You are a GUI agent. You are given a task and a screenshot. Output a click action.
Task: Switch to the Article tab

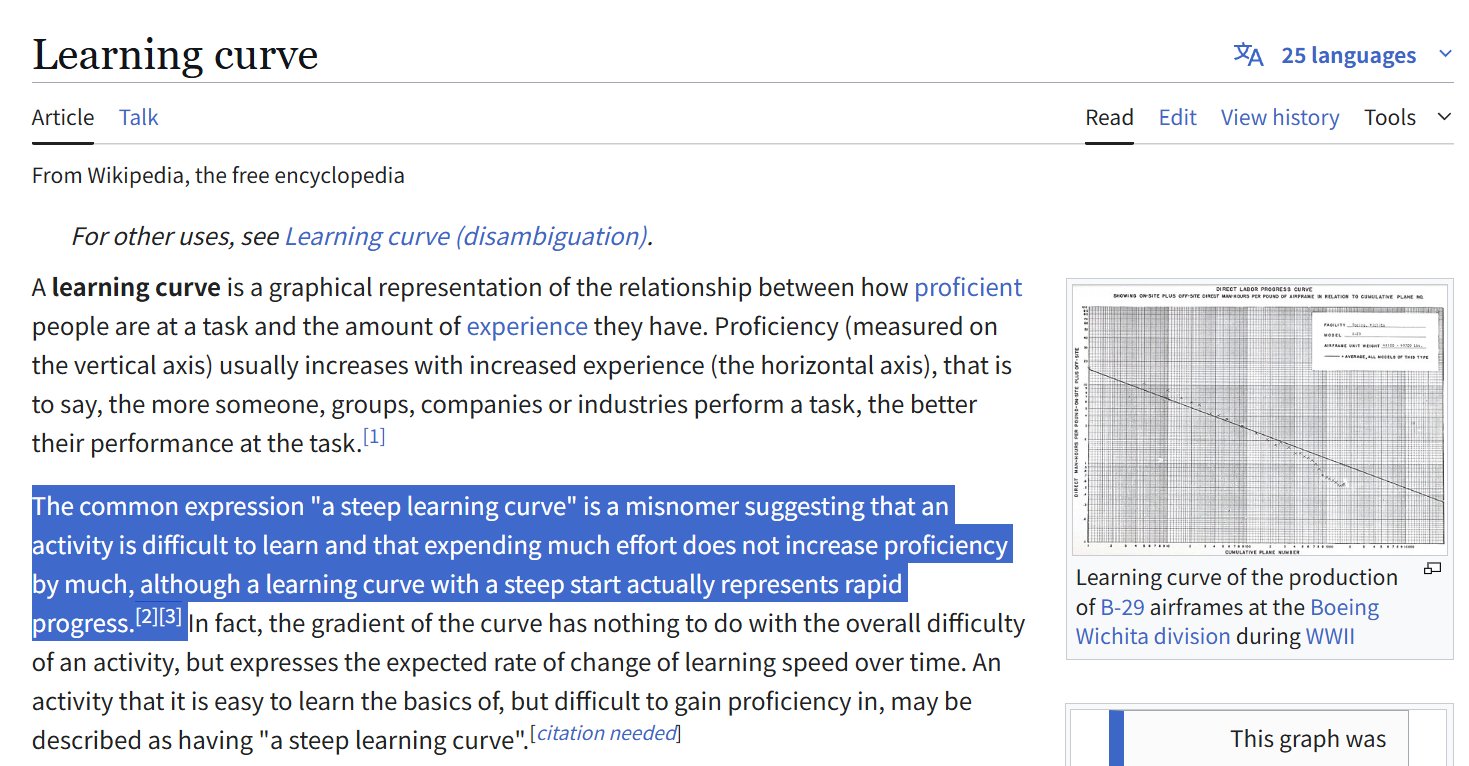point(63,118)
